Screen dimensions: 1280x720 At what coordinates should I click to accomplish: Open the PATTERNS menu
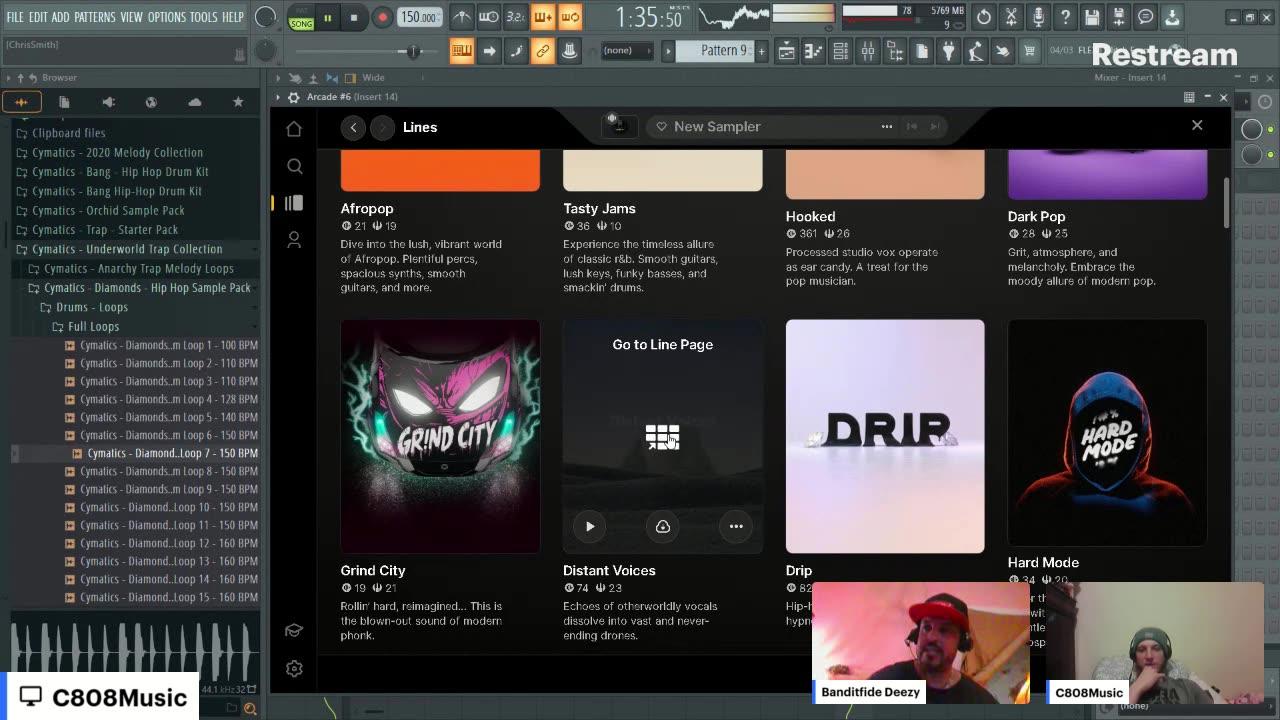click(x=95, y=17)
